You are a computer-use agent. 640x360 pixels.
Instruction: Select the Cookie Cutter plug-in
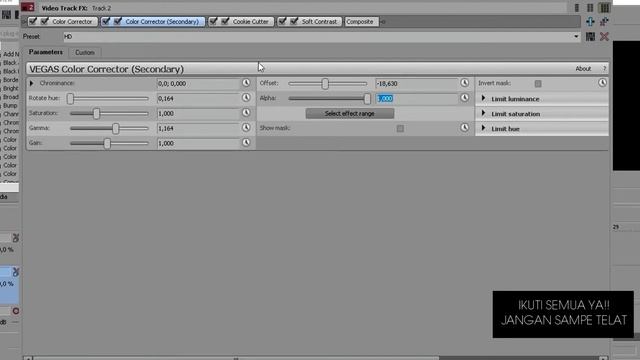pyautogui.click(x=251, y=22)
